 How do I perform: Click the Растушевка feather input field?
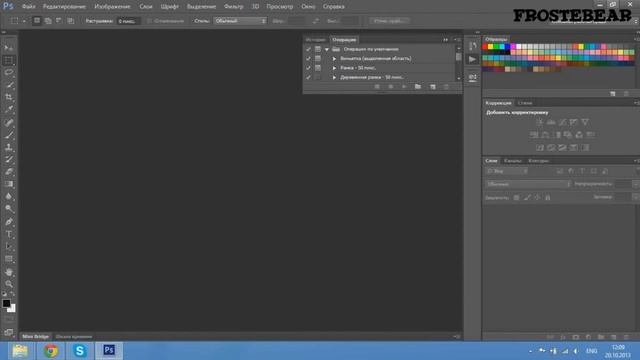(x=128, y=21)
